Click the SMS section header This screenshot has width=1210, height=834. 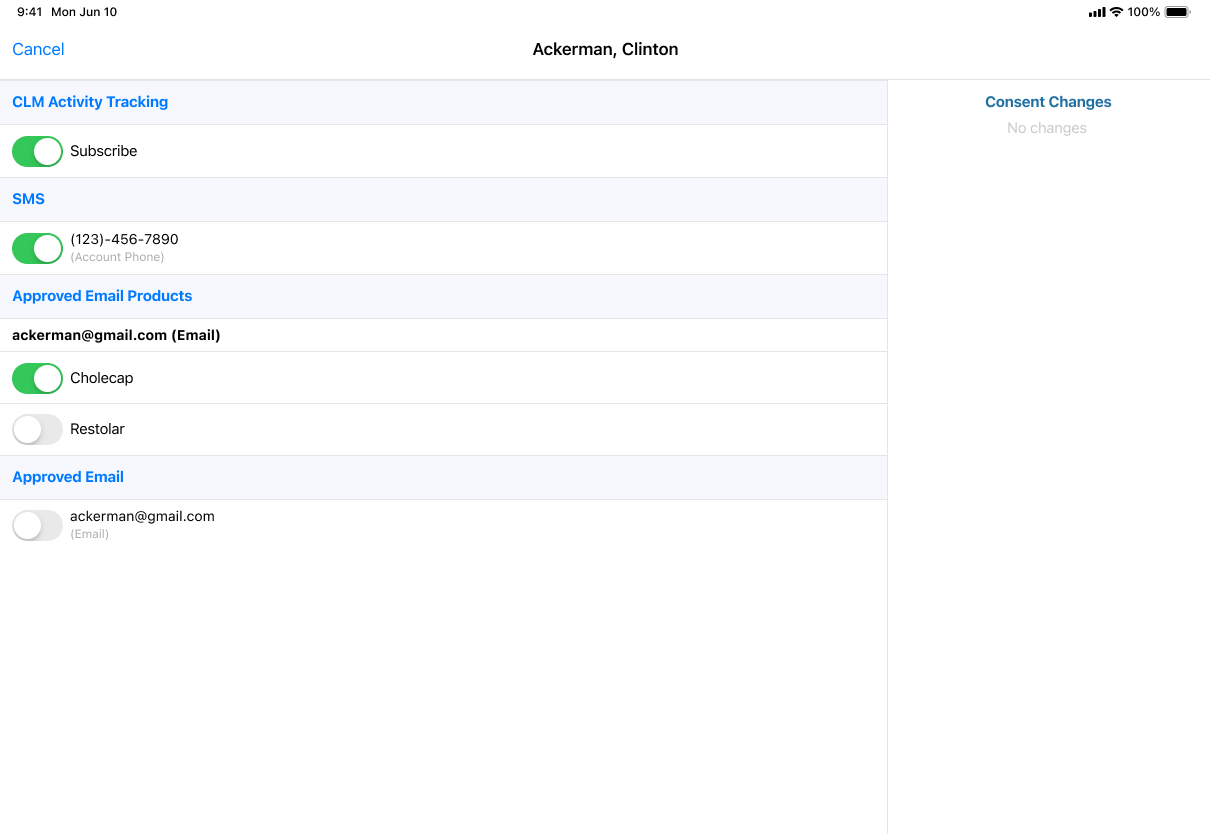pos(28,199)
